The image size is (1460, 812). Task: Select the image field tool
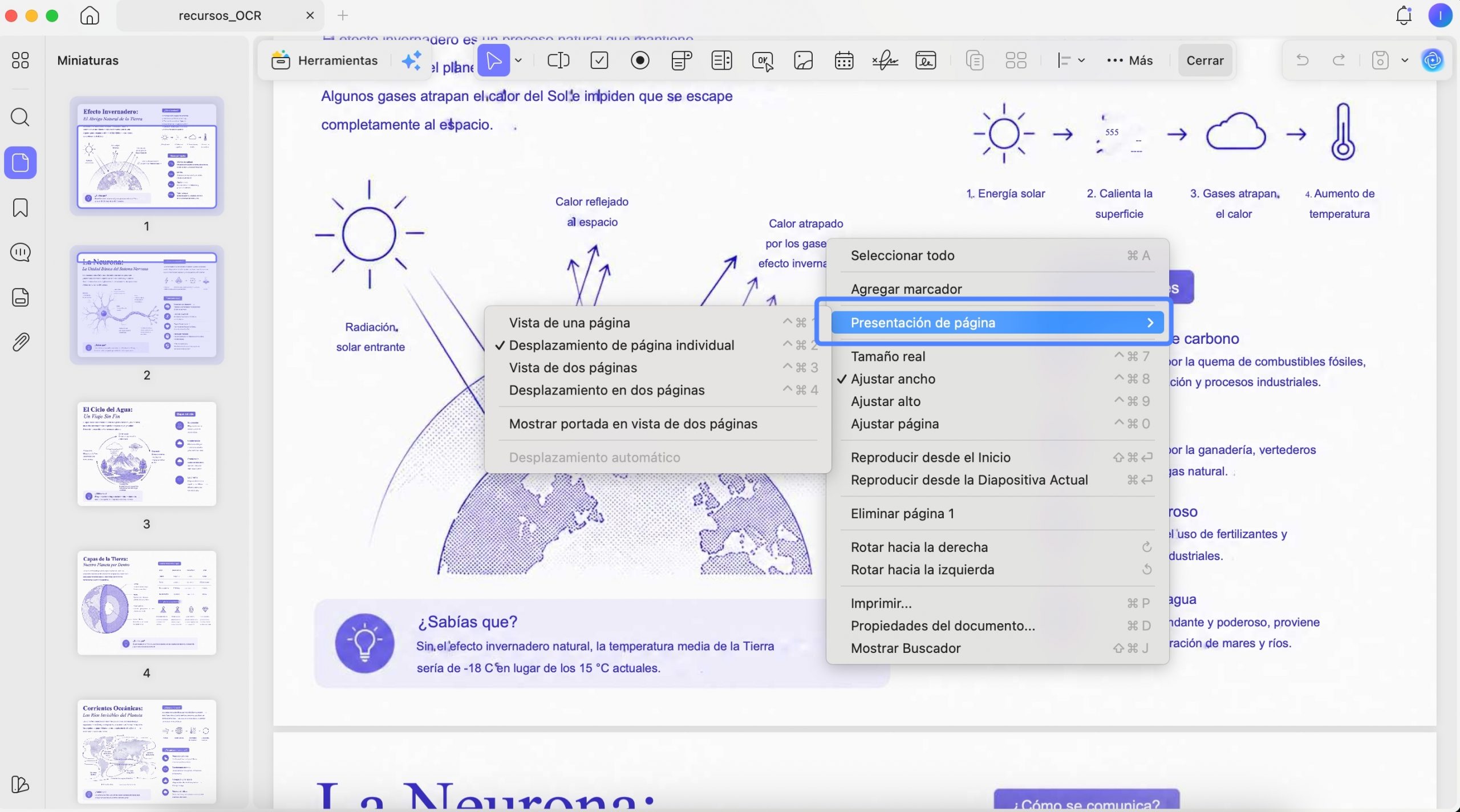pyautogui.click(x=804, y=60)
